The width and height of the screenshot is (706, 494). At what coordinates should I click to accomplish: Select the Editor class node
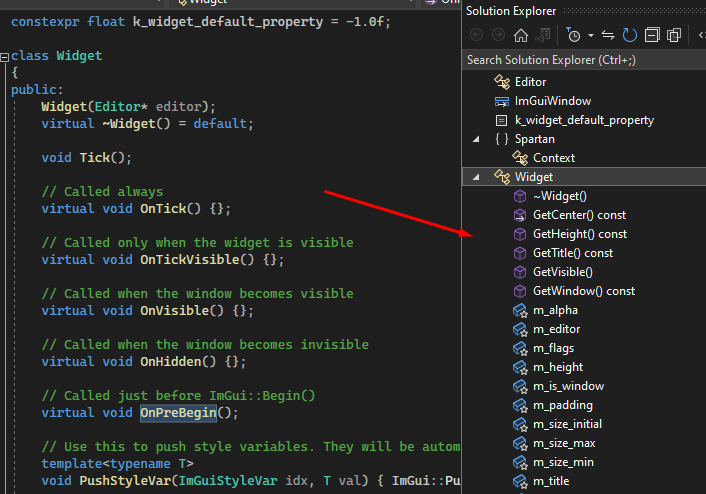click(530, 82)
